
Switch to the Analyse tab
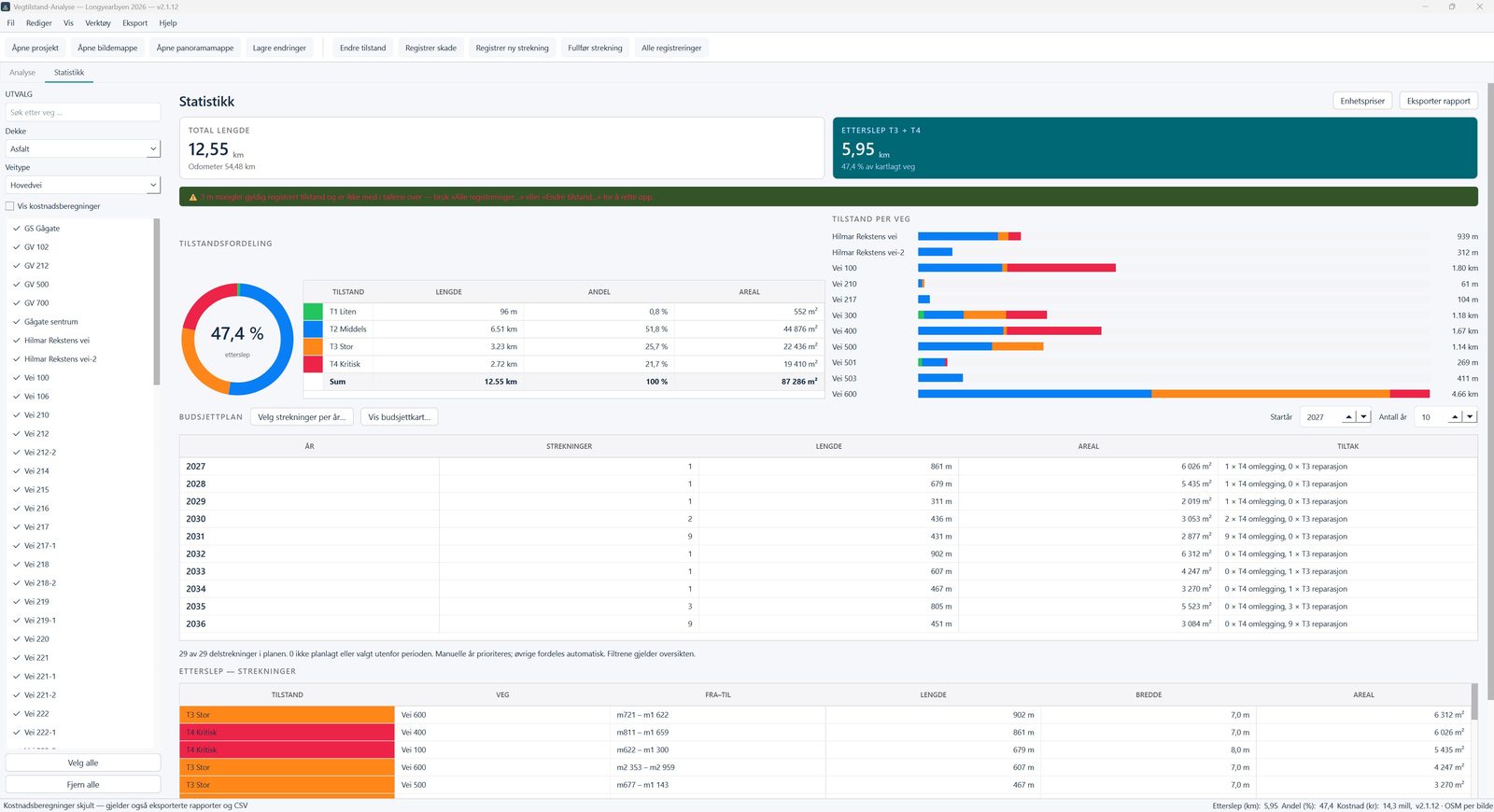pyautogui.click(x=22, y=73)
